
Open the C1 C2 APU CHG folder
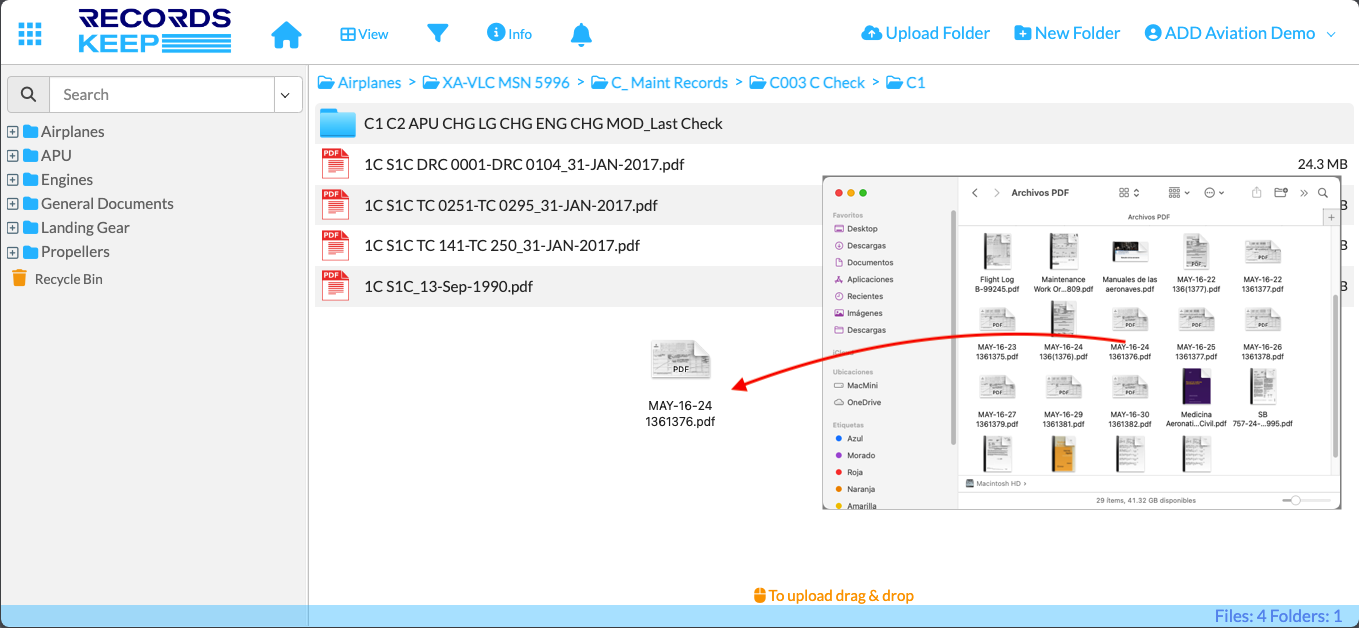tap(543, 124)
